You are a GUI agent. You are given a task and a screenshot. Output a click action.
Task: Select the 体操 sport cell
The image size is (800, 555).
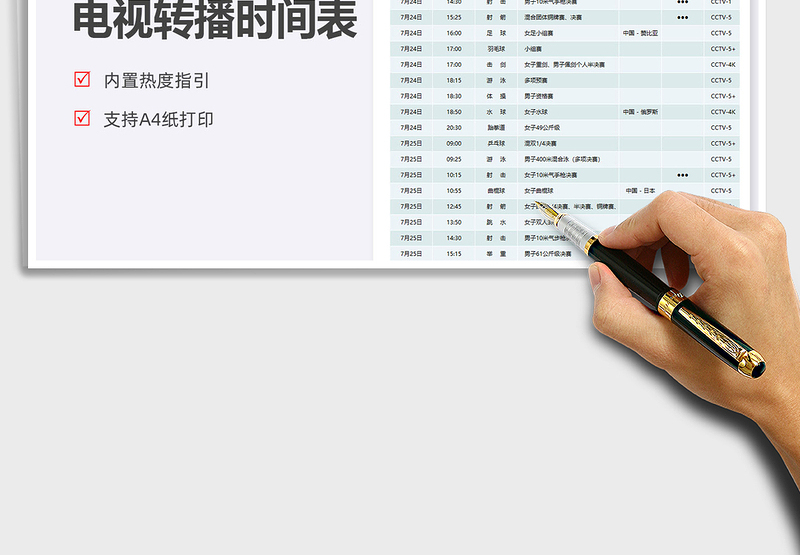[x=496, y=96]
